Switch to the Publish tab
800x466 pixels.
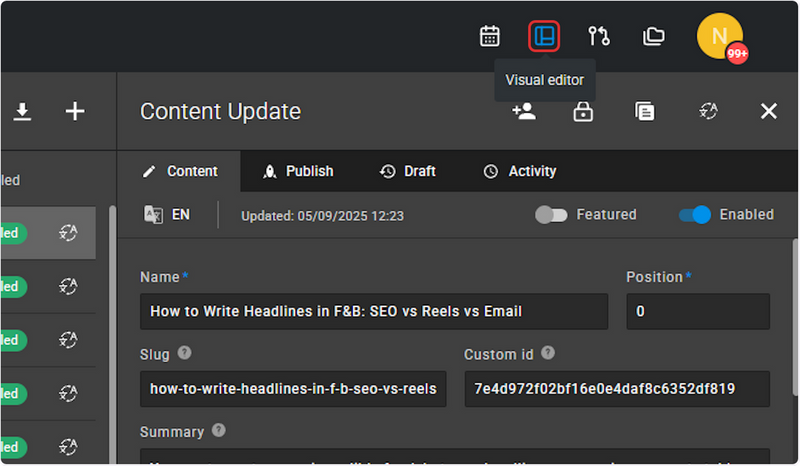[298, 171]
